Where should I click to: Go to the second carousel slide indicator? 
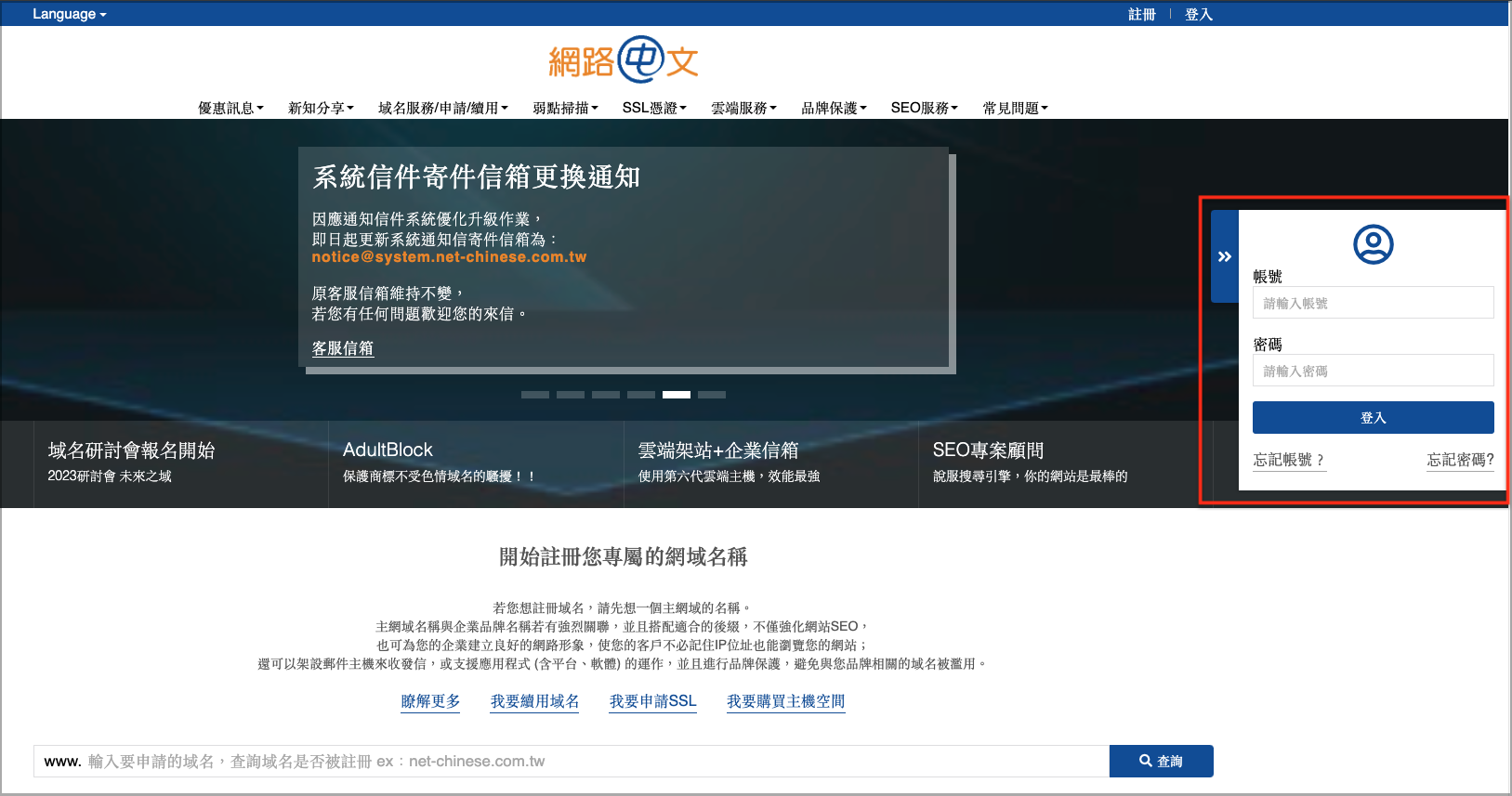pyautogui.click(x=571, y=395)
